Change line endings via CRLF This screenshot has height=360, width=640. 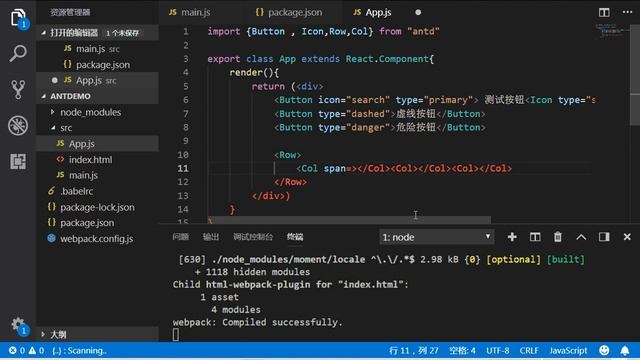coord(529,350)
